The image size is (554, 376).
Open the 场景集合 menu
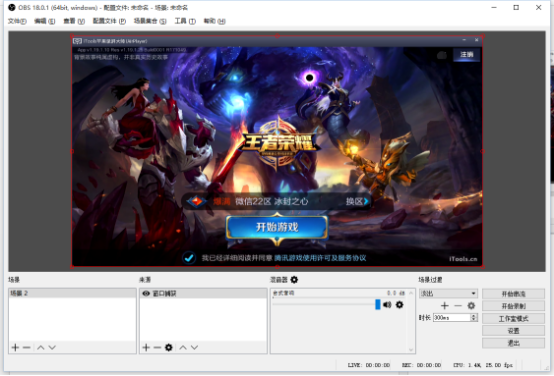[x=150, y=21]
